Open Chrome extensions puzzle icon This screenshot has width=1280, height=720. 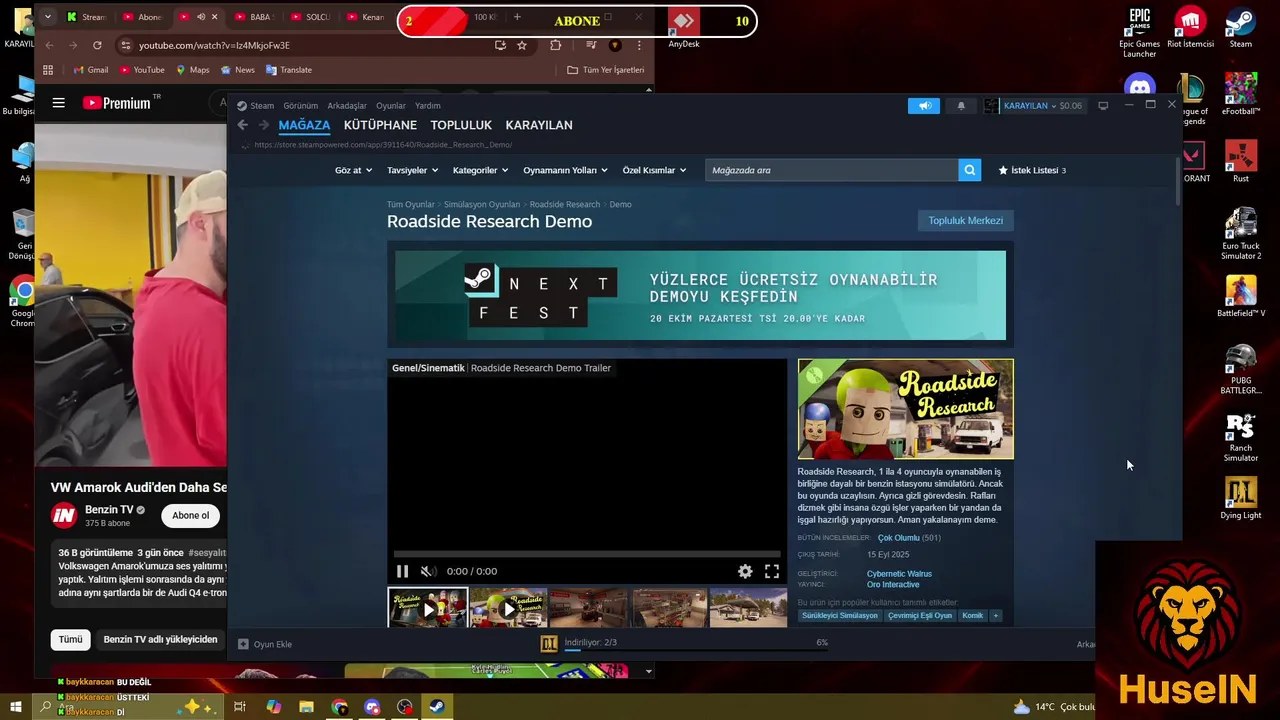coord(556,45)
